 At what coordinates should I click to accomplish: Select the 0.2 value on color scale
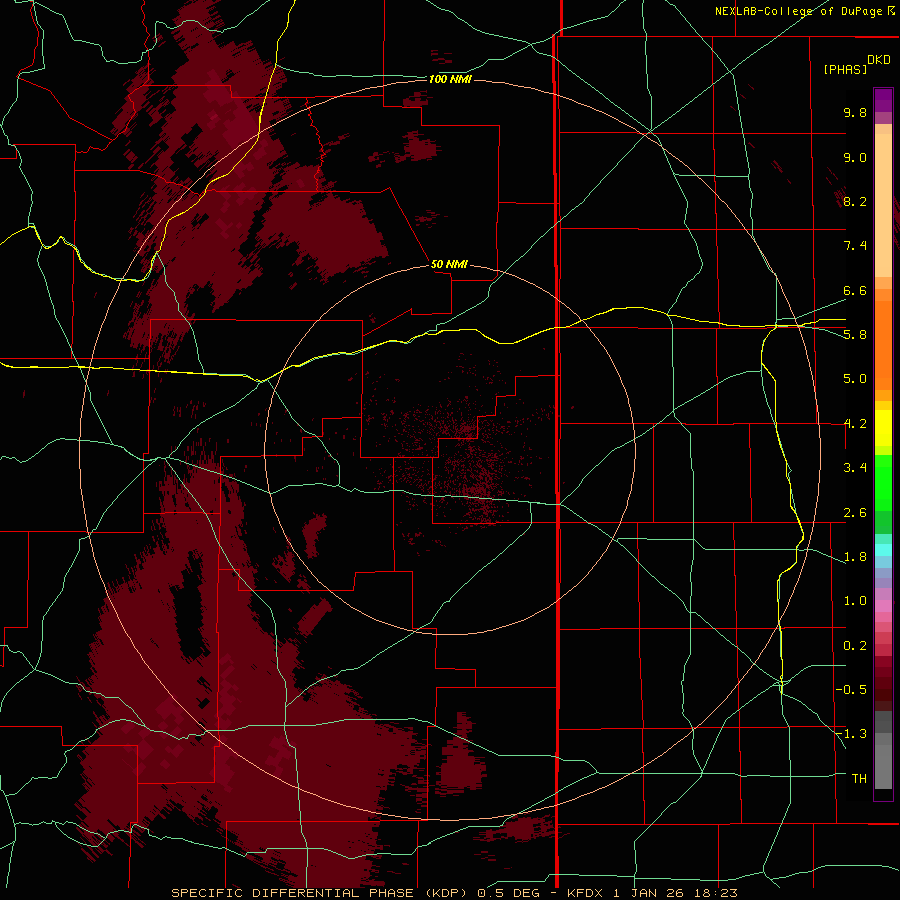[855, 646]
